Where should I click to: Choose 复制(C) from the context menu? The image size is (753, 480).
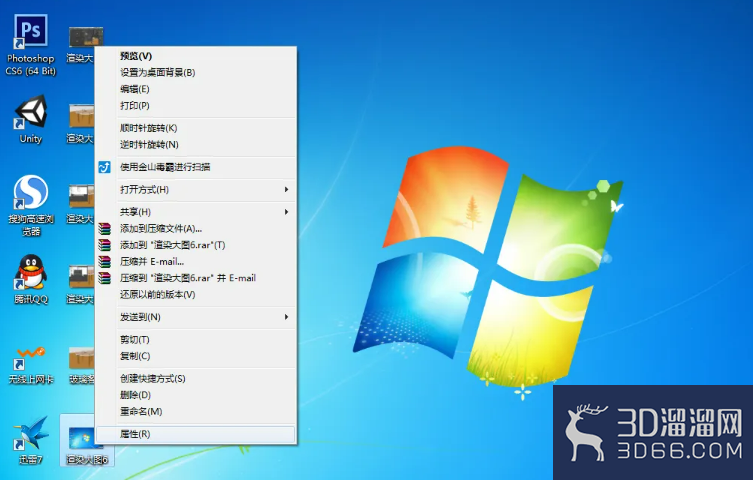tap(196, 356)
